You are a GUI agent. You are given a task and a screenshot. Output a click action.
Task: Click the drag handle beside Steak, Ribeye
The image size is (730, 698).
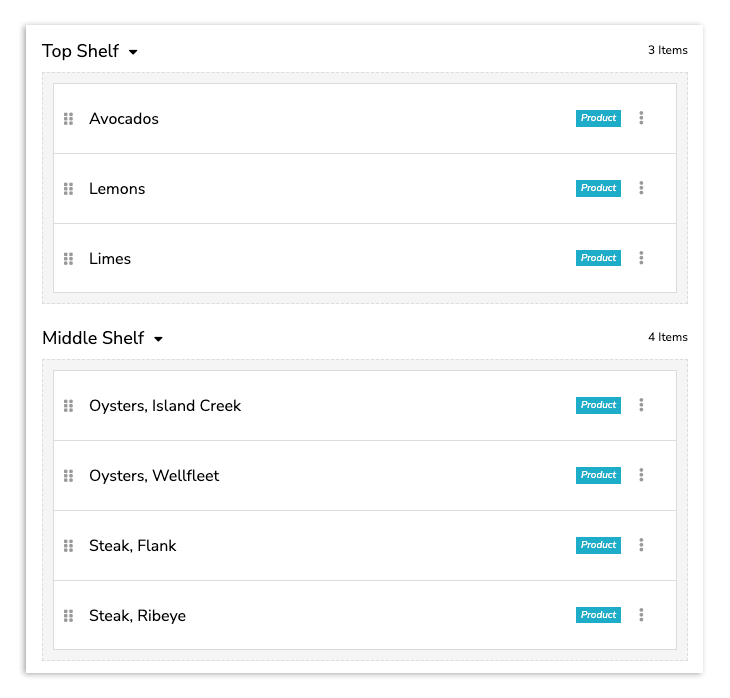tap(69, 616)
